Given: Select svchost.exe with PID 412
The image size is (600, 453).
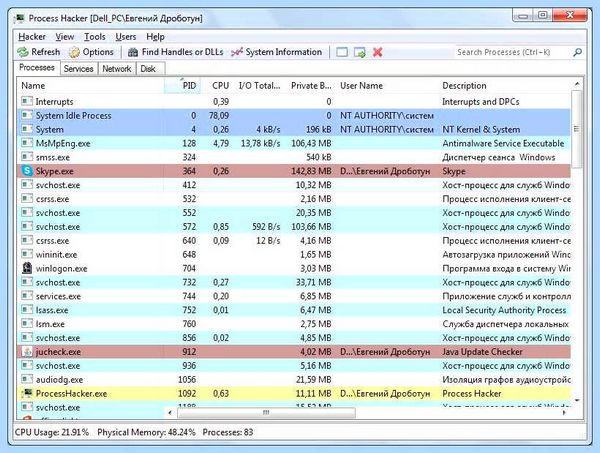Looking at the screenshot, I should [x=294, y=185].
